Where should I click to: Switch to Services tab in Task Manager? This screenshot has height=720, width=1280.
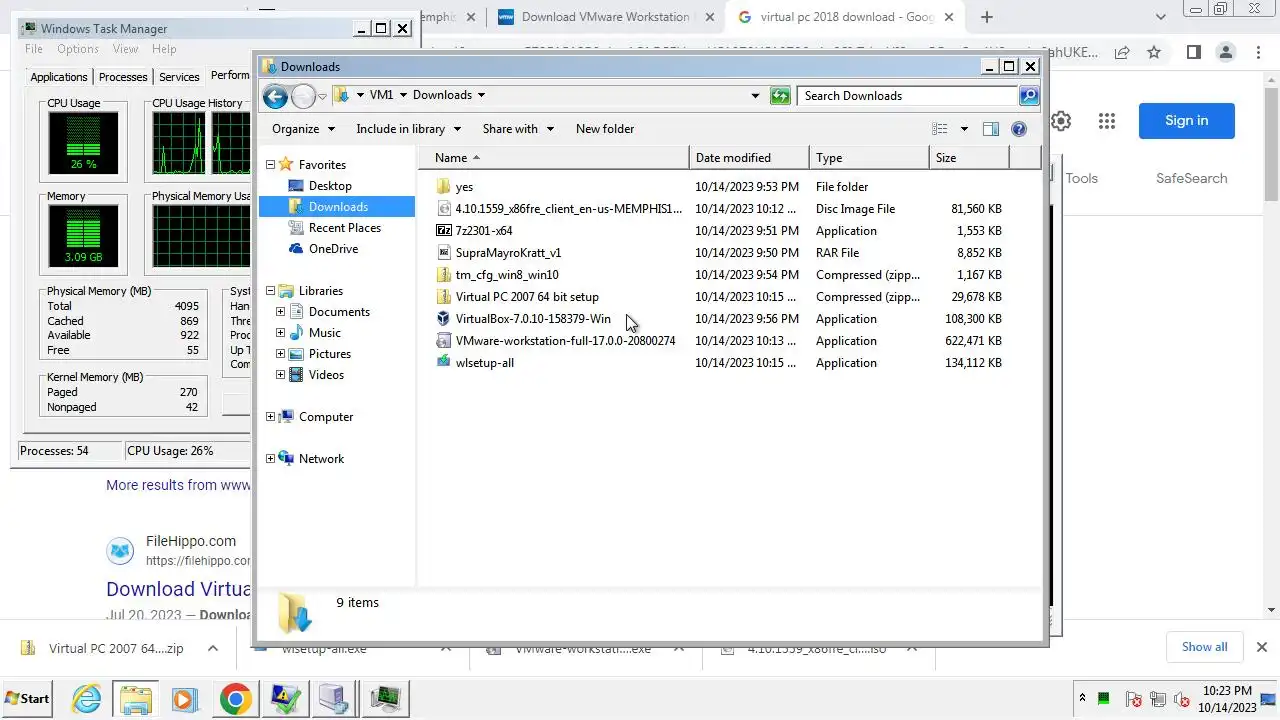pos(179,77)
